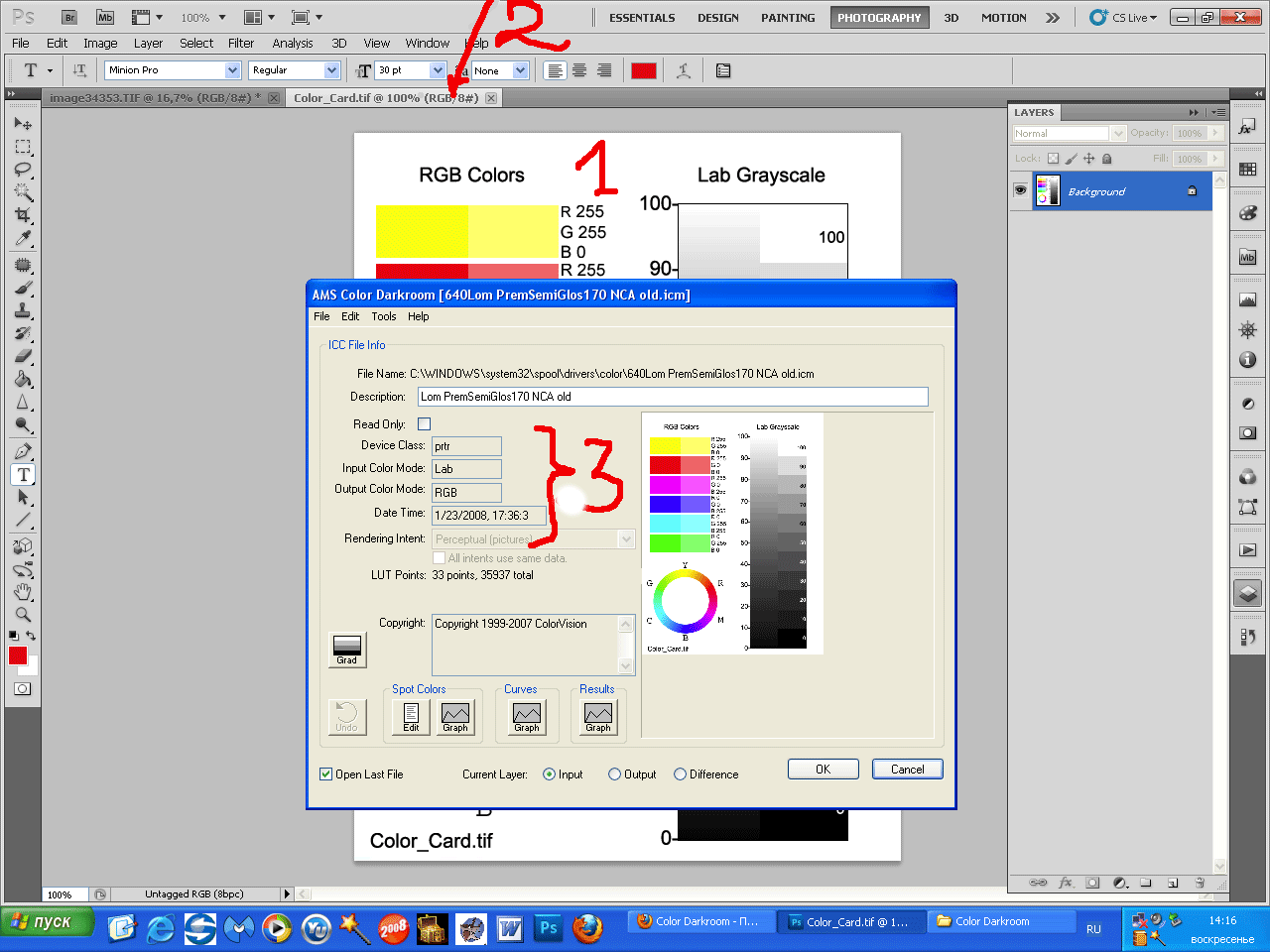Screen dimensions: 1270x952
Task: Open the Tools menu in AMS Color Darkroom
Action: [384, 316]
